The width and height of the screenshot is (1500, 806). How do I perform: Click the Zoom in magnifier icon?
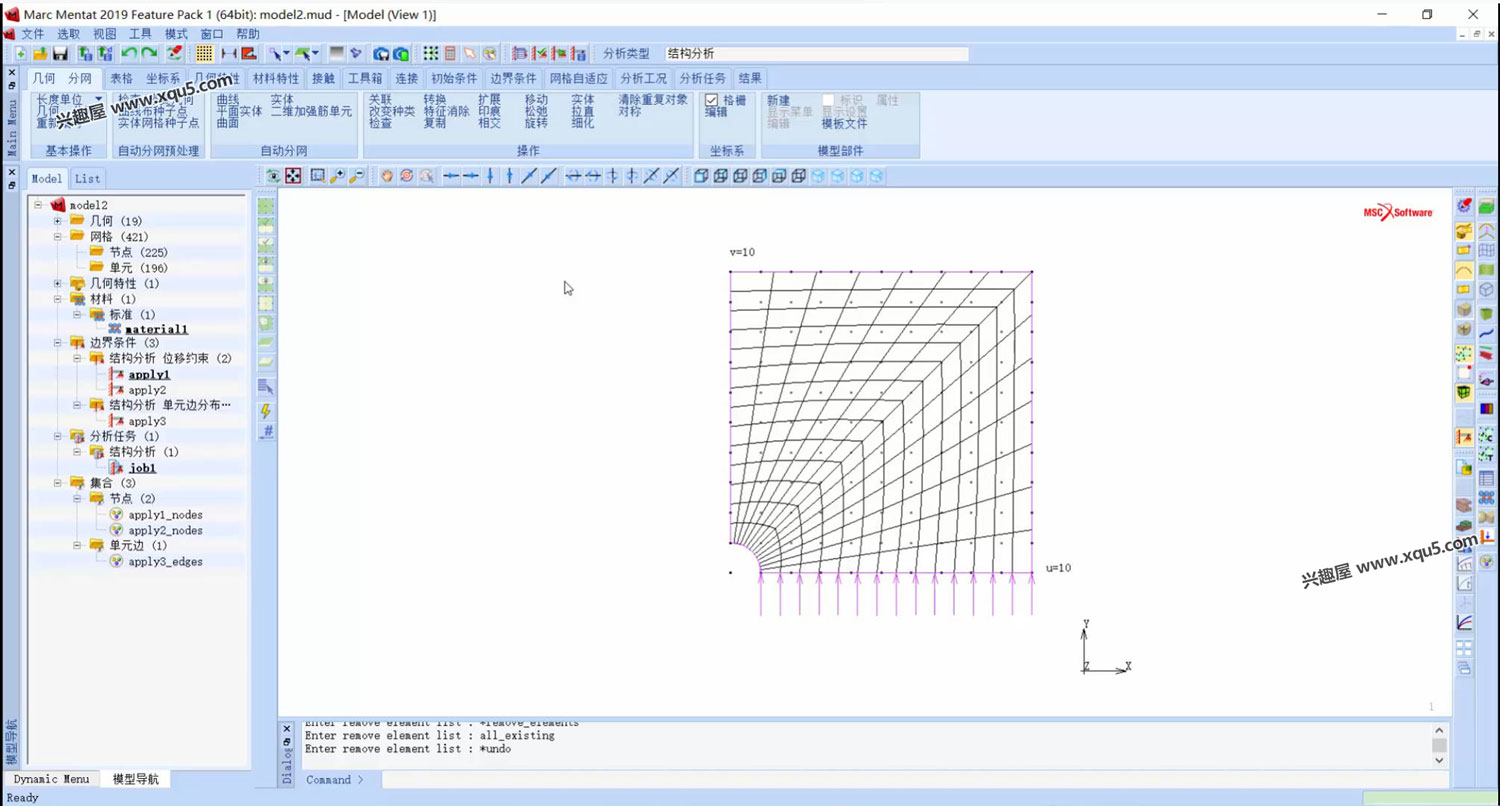click(338, 176)
